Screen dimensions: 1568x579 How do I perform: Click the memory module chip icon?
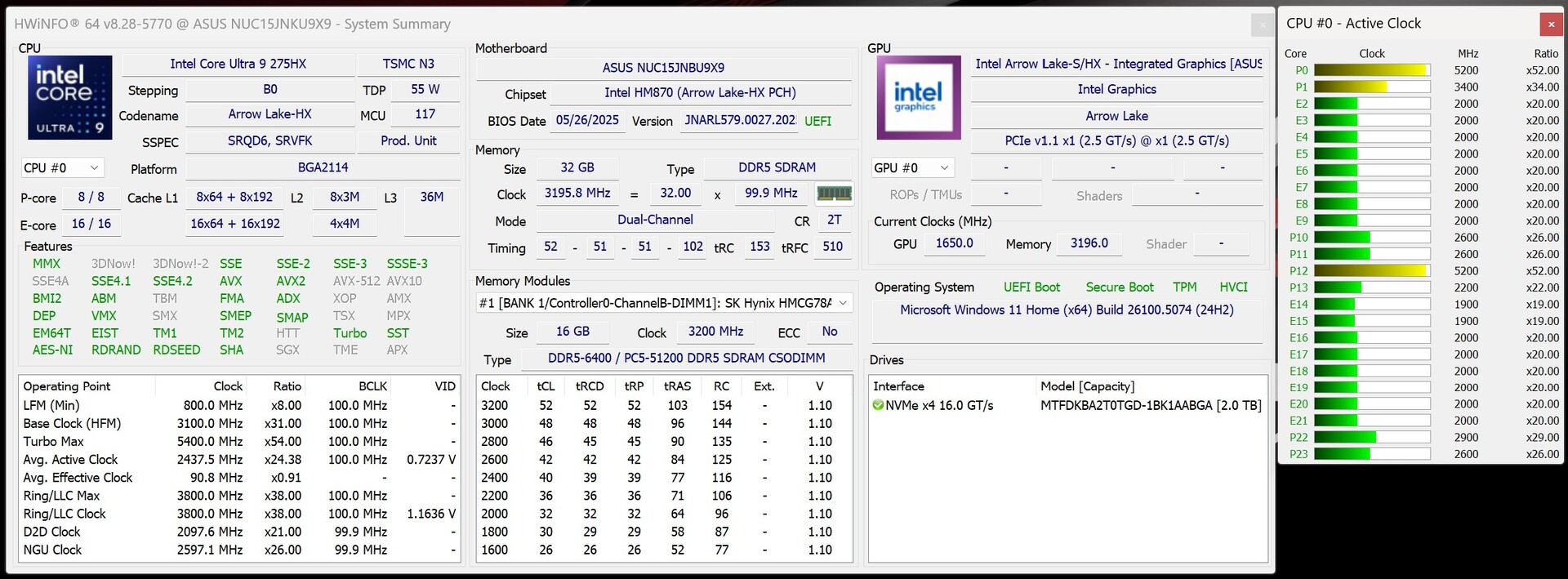point(834,194)
